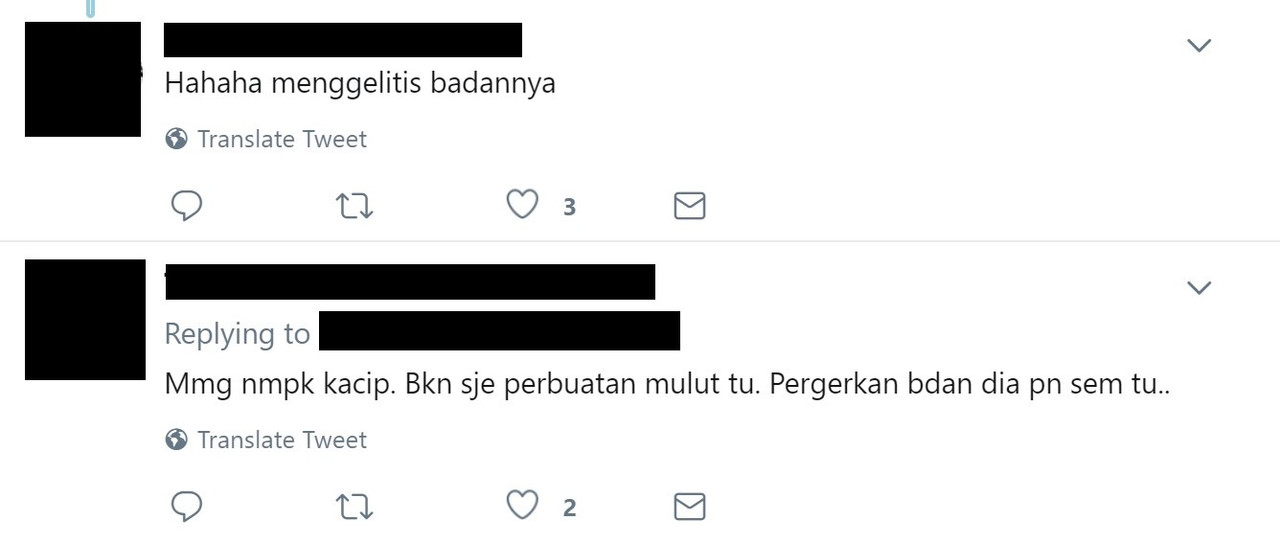
Task: Open the tweet starting 'Mmg nmpk kacip'
Action: point(667,385)
